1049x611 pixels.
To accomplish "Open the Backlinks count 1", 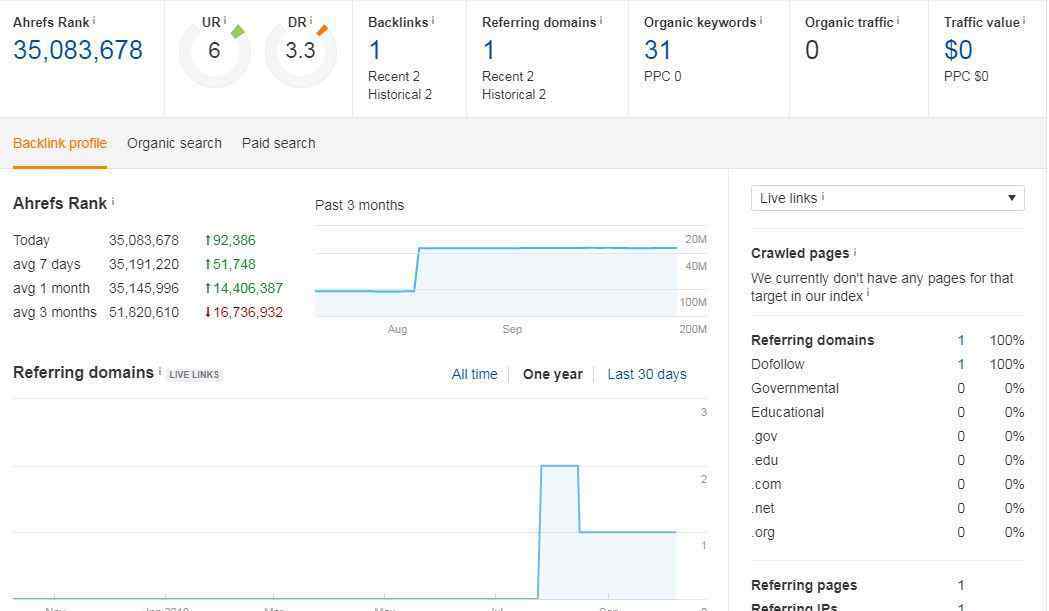I will (x=375, y=50).
